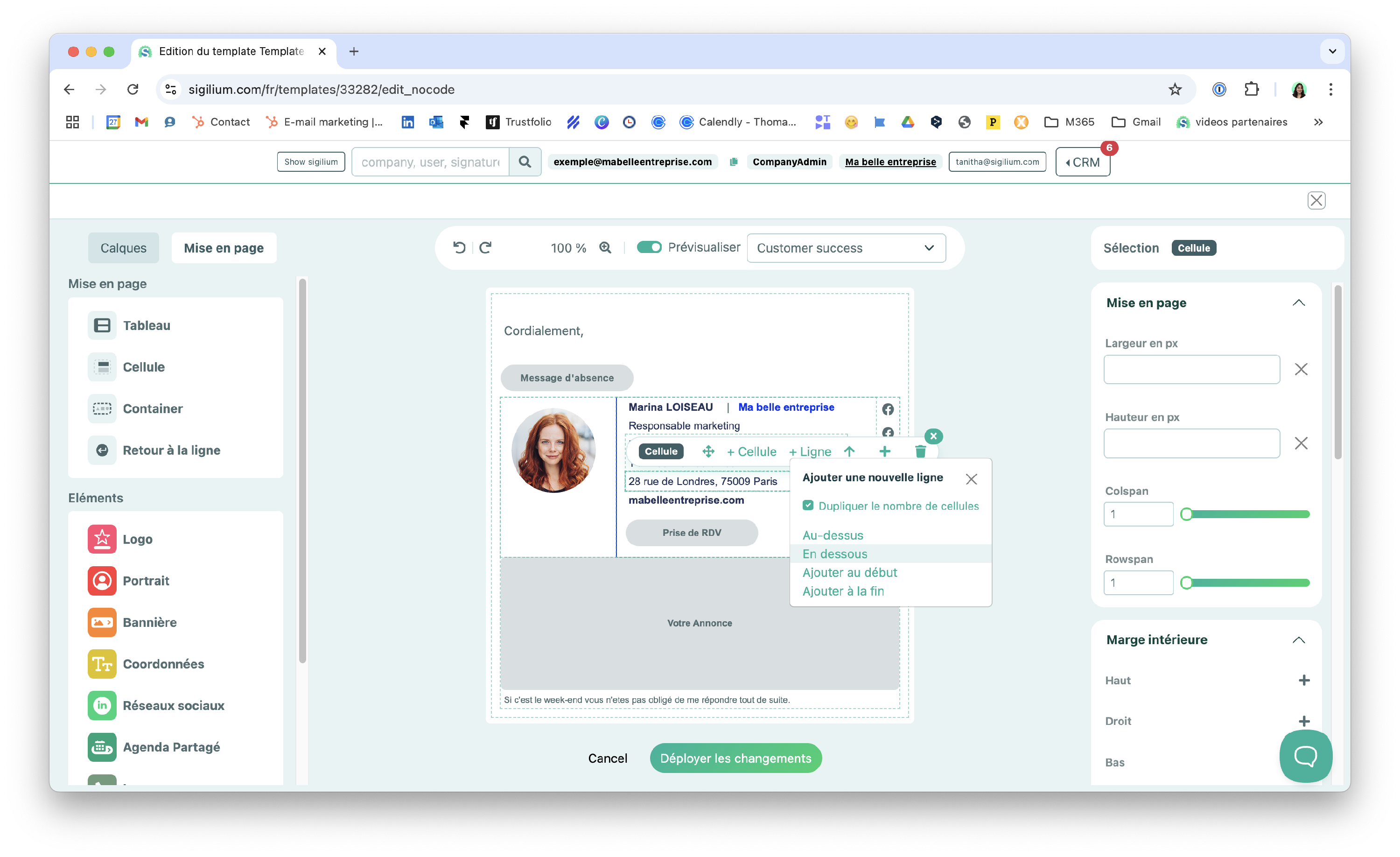The image size is (1400, 857).
Task: Click the Cancel link
Action: click(x=608, y=758)
